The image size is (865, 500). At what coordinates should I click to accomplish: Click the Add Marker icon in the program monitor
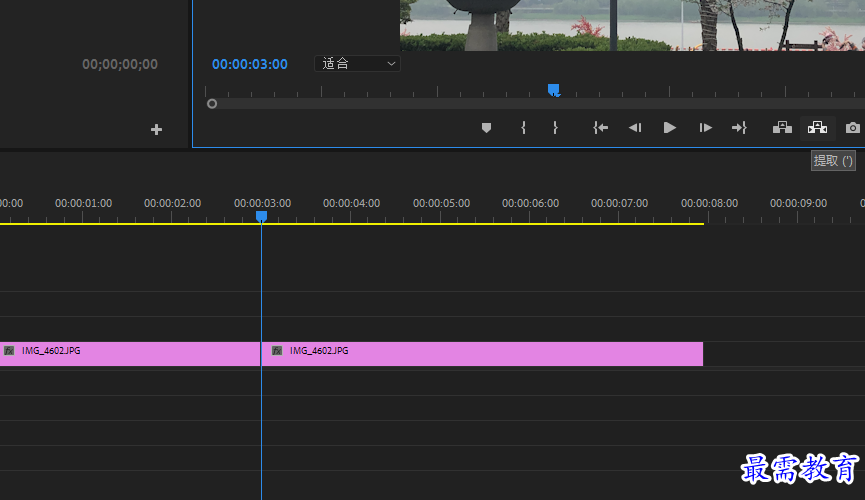[x=486, y=128]
